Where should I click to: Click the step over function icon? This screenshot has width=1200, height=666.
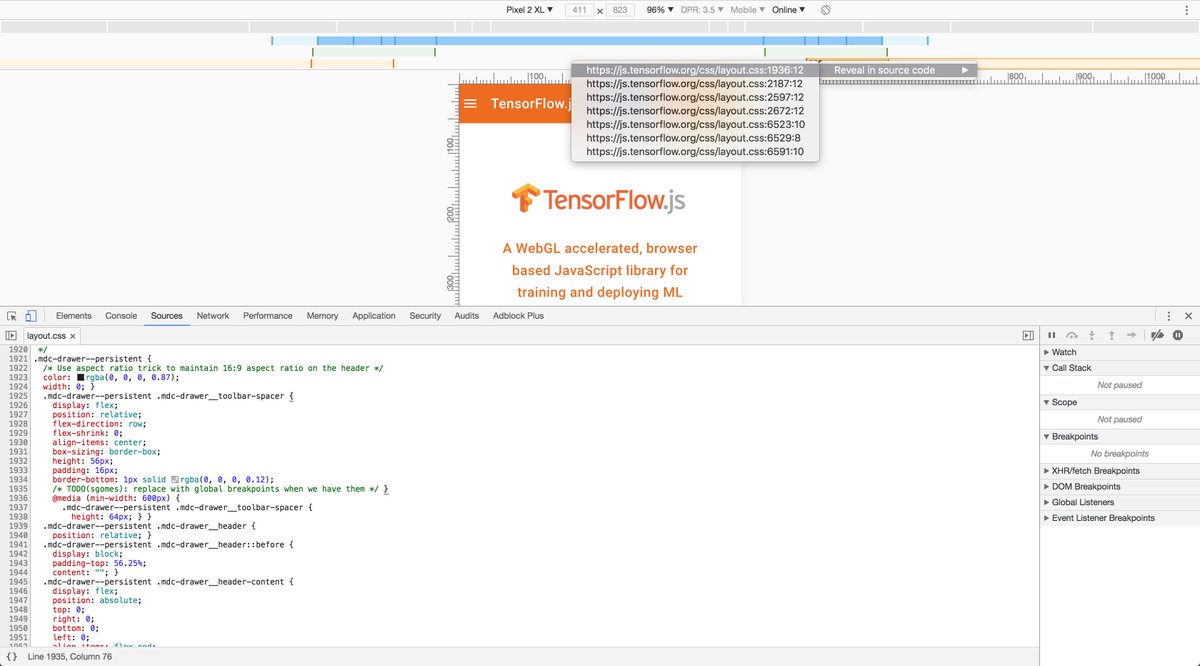(x=1072, y=336)
